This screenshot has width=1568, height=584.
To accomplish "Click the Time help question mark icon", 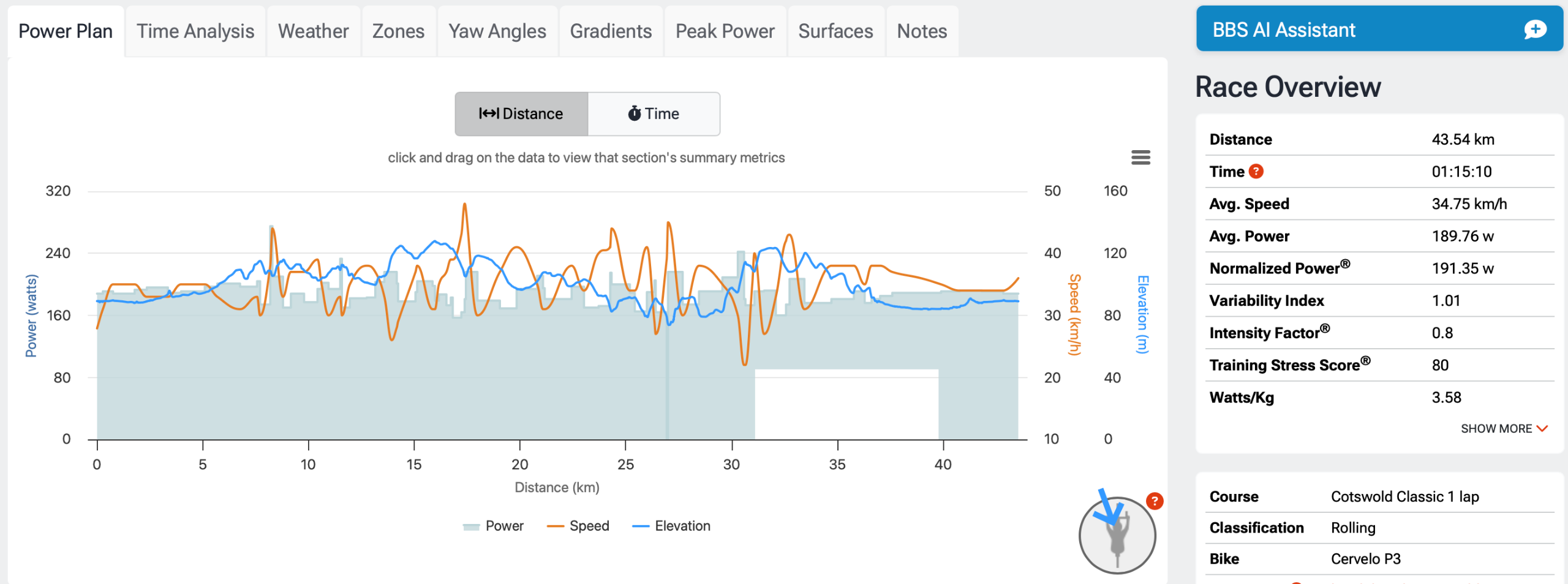I will [1256, 172].
